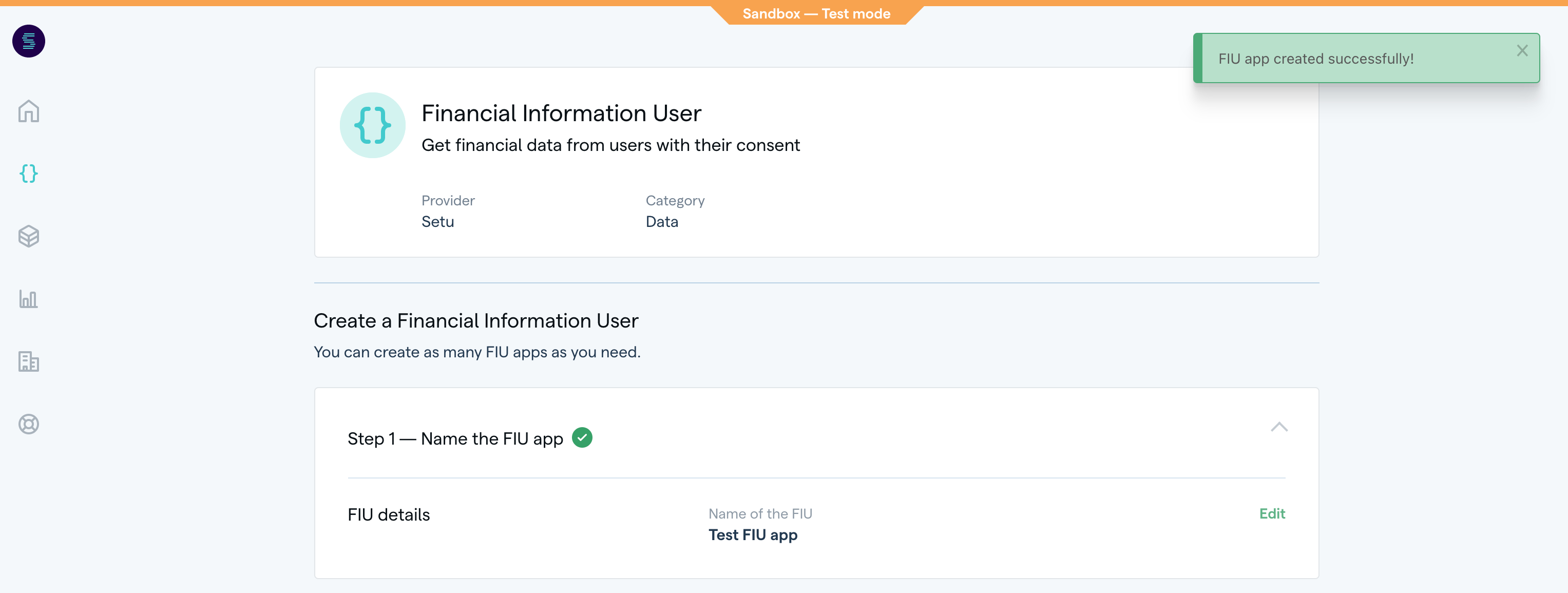Viewport: 1568px width, 593px height.
Task: Open the building organization sidebar icon
Action: pyautogui.click(x=29, y=361)
